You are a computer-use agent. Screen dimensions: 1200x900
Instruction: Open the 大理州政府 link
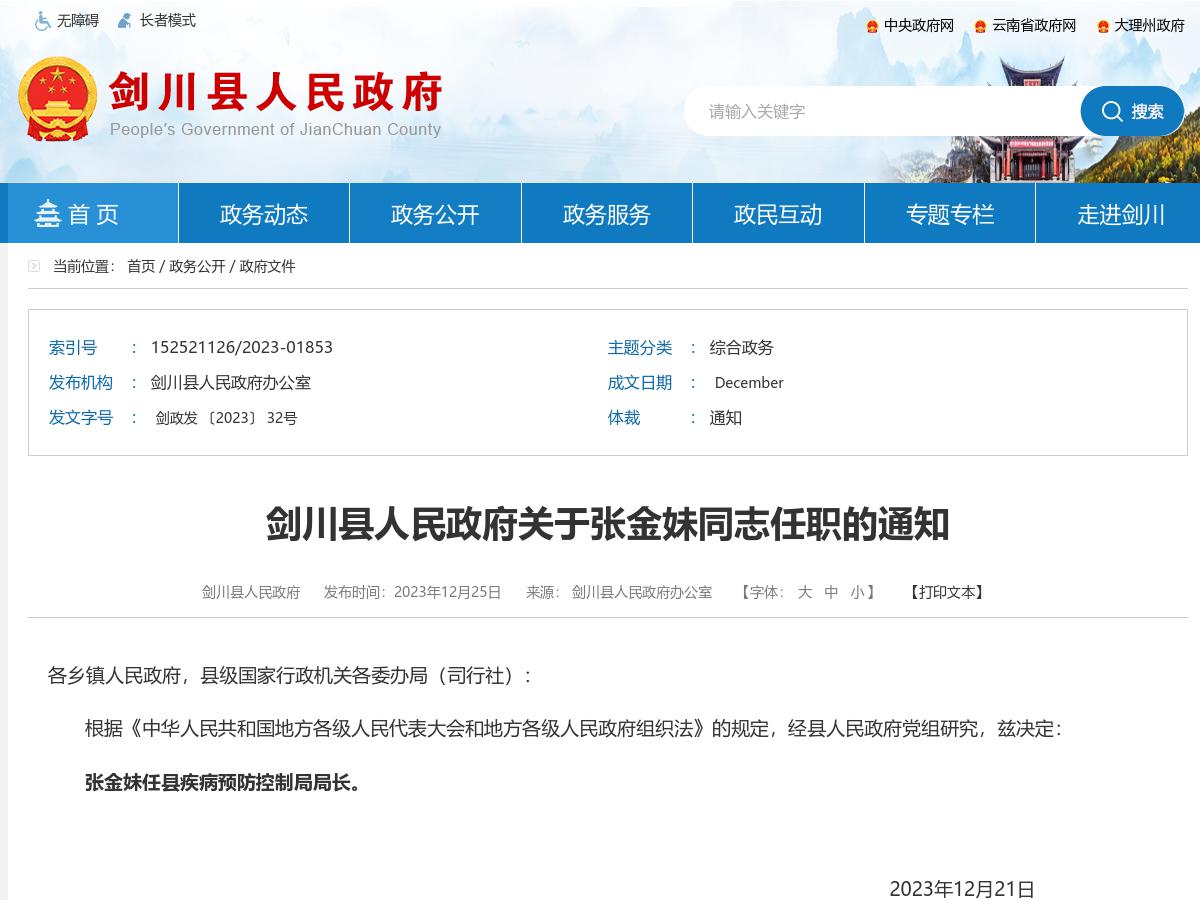click(x=1150, y=26)
